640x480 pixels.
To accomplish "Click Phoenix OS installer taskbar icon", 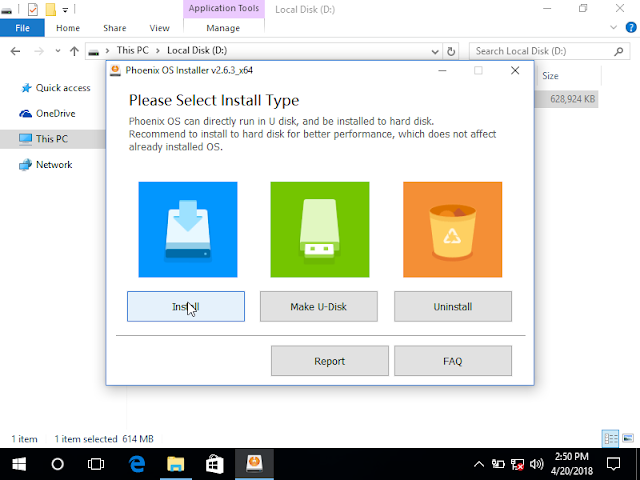I will pos(254,464).
